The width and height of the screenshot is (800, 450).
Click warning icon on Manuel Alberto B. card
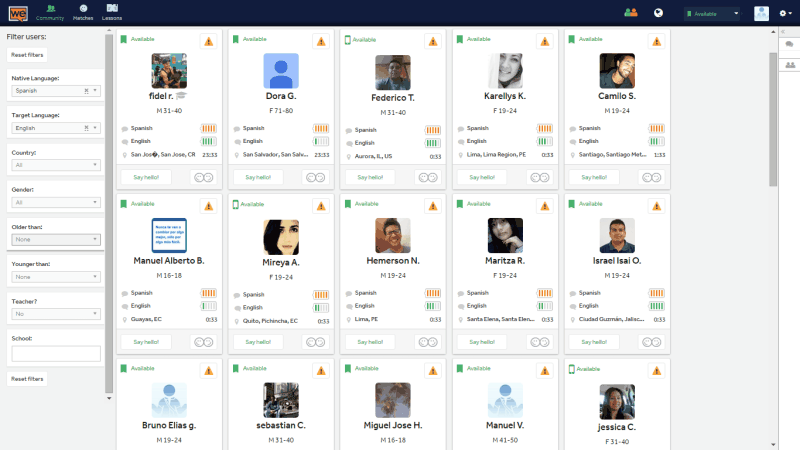209,206
